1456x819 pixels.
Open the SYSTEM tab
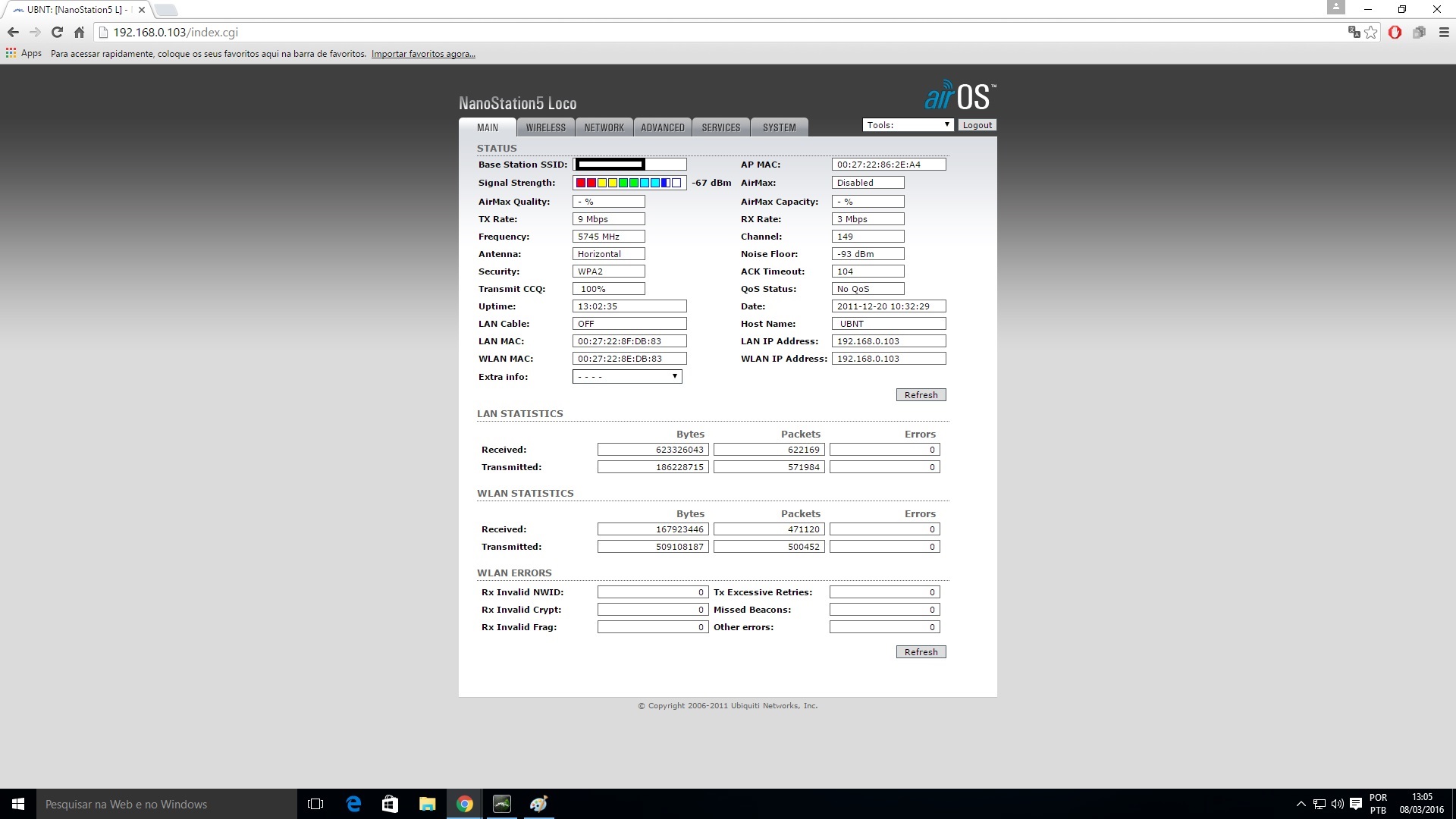tap(780, 127)
